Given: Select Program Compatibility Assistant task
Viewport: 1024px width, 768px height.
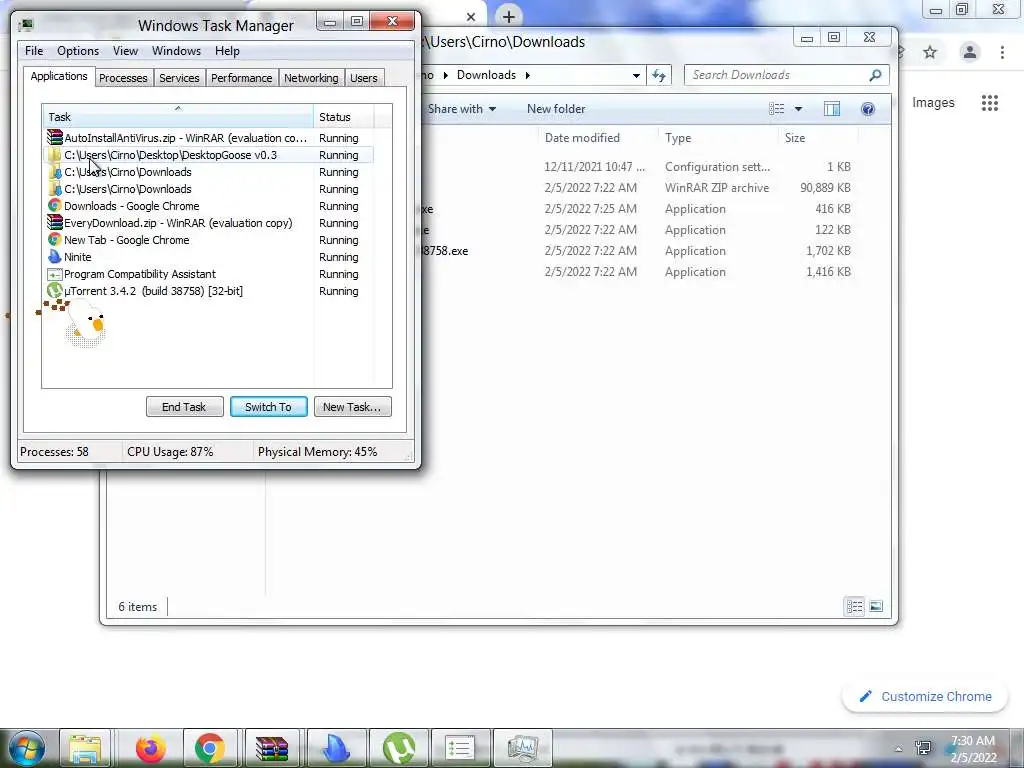Looking at the screenshot, I should coord(209,274).
